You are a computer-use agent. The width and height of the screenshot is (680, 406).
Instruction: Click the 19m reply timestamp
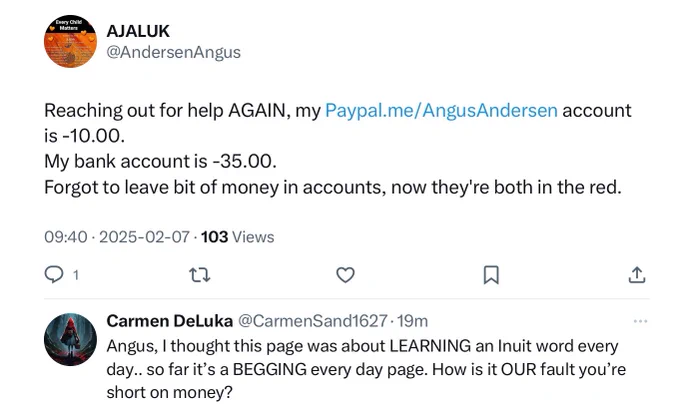(412, 321)
